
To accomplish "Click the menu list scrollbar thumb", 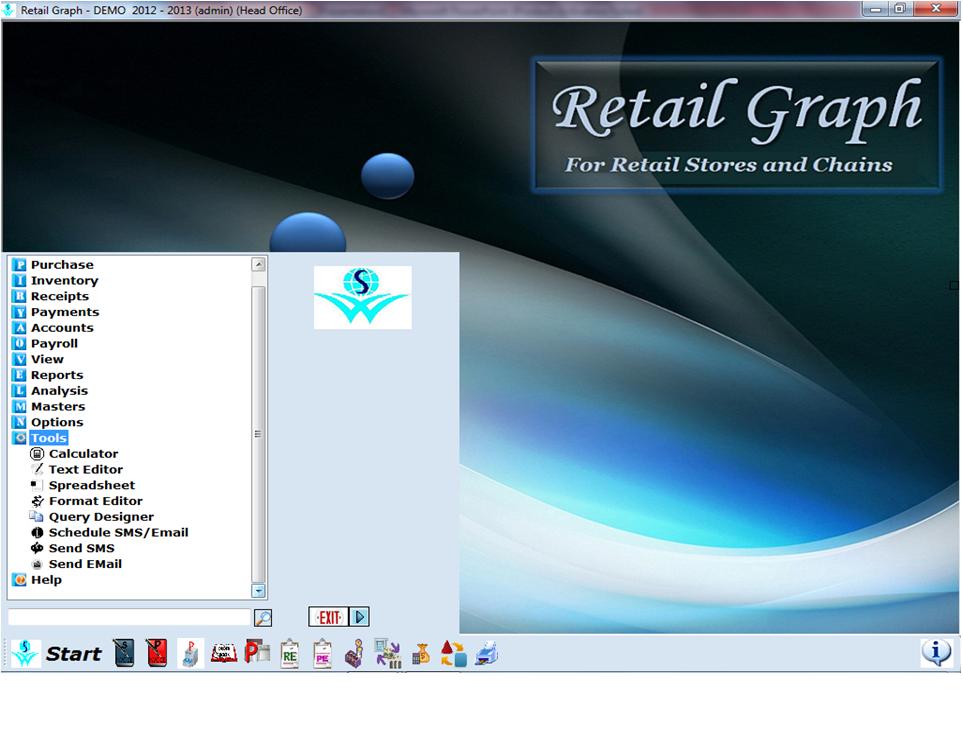I will 259,434.
